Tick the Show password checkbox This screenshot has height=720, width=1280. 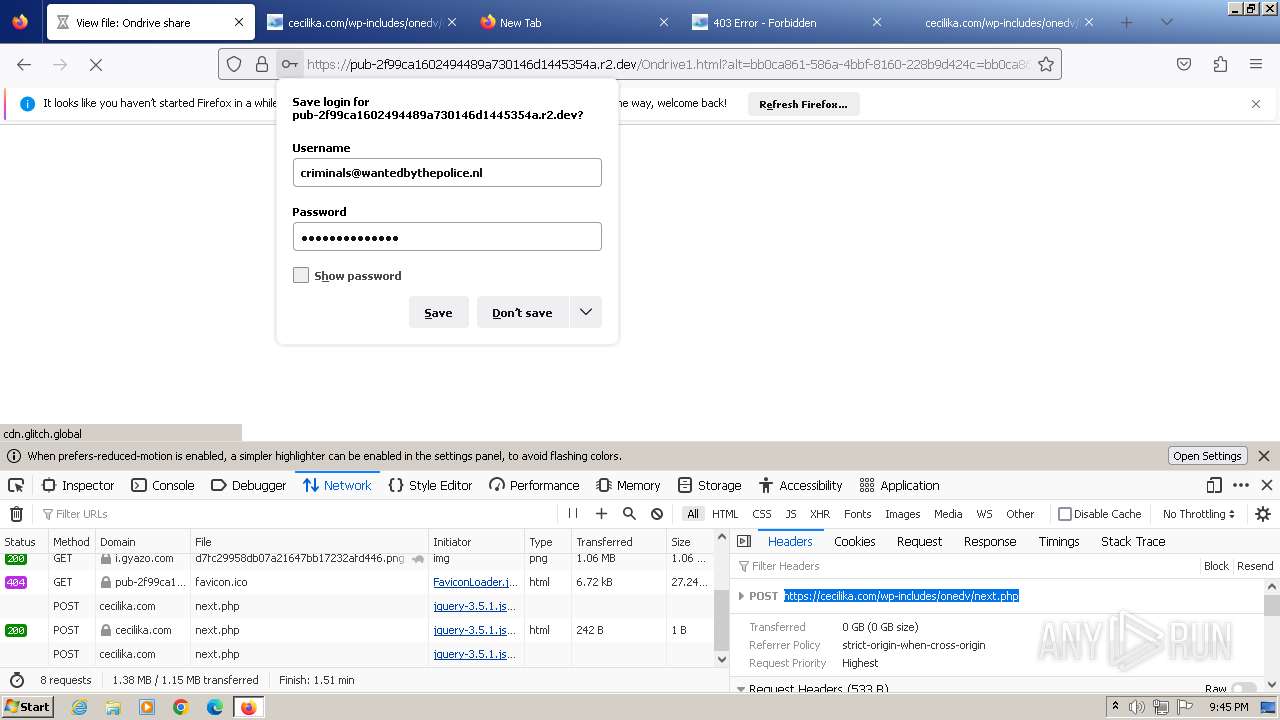(301, 275)
